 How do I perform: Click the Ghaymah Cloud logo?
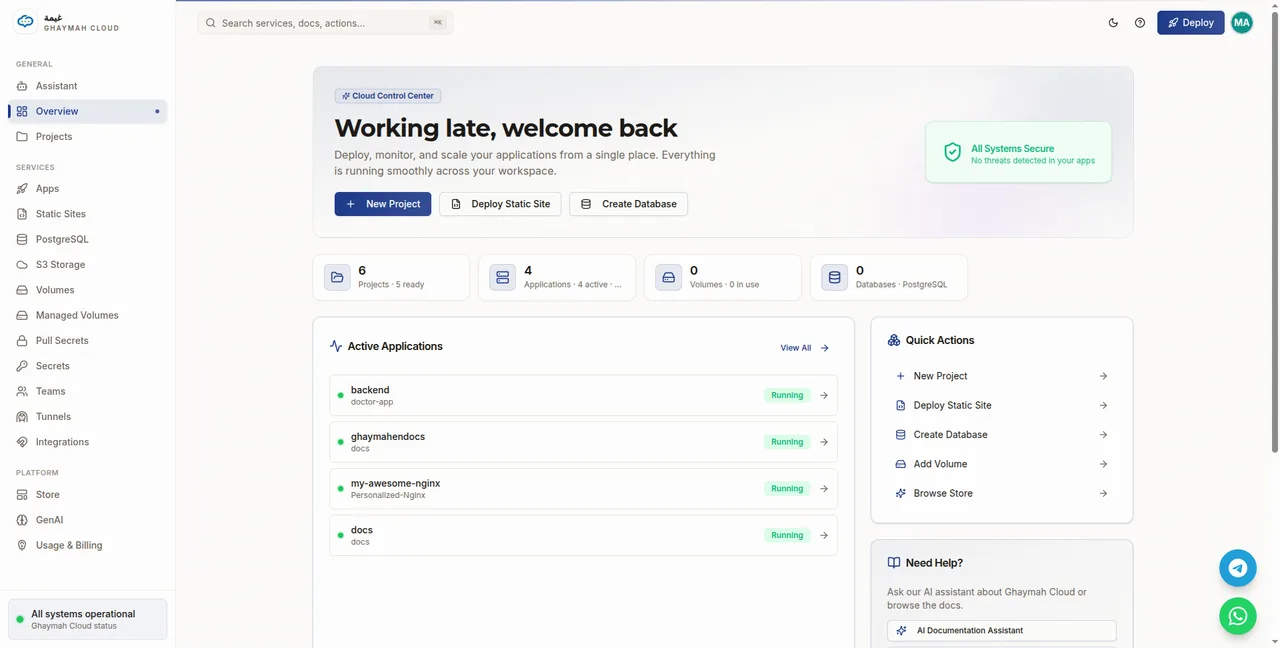coord(26,21)
